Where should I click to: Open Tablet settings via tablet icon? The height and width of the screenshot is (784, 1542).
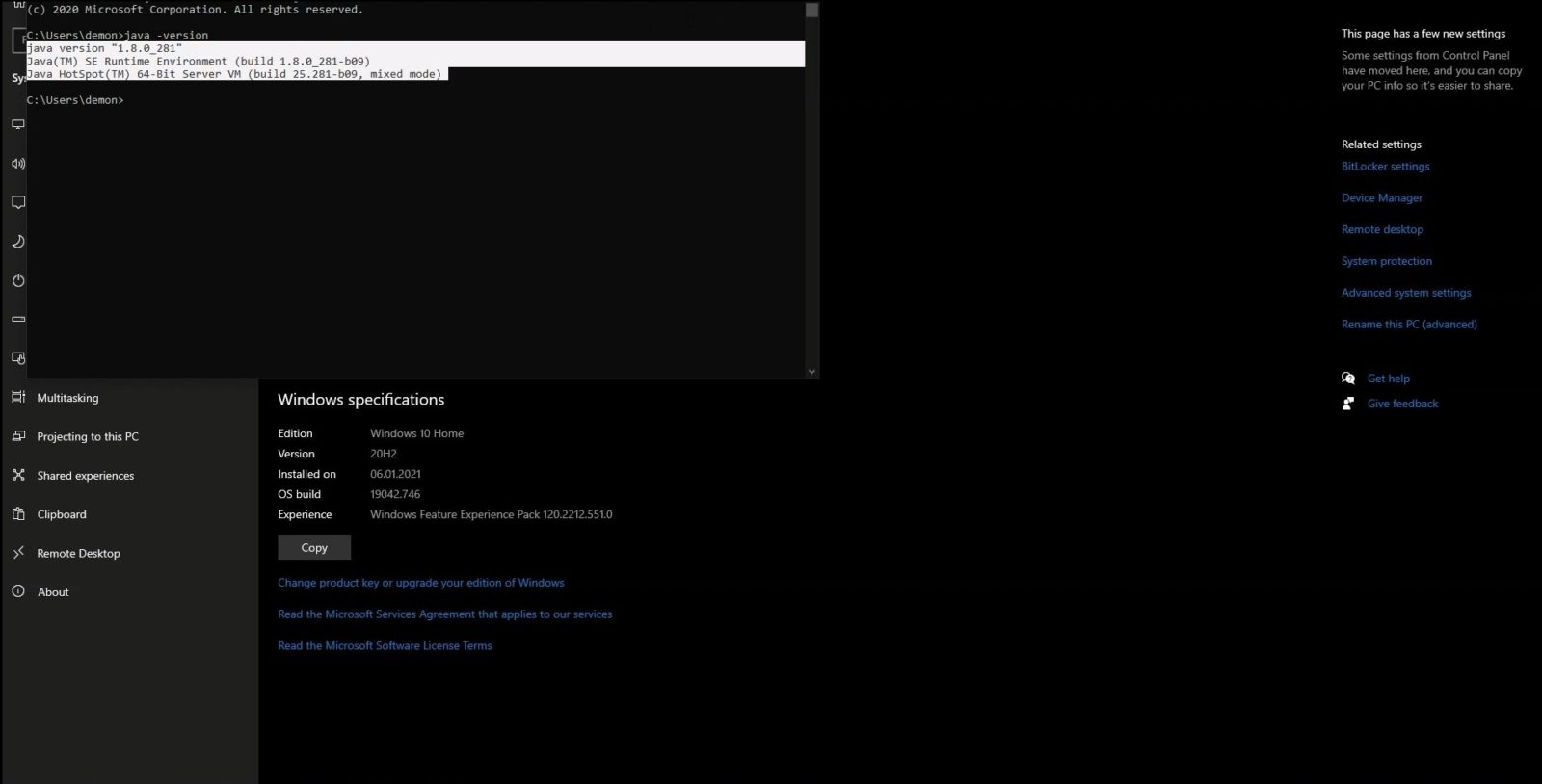pos(17,357)
